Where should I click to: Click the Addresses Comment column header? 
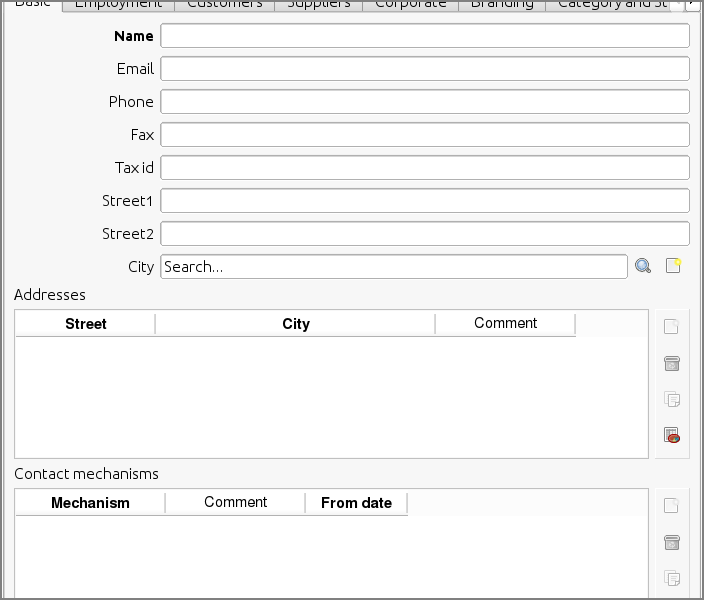506,324
